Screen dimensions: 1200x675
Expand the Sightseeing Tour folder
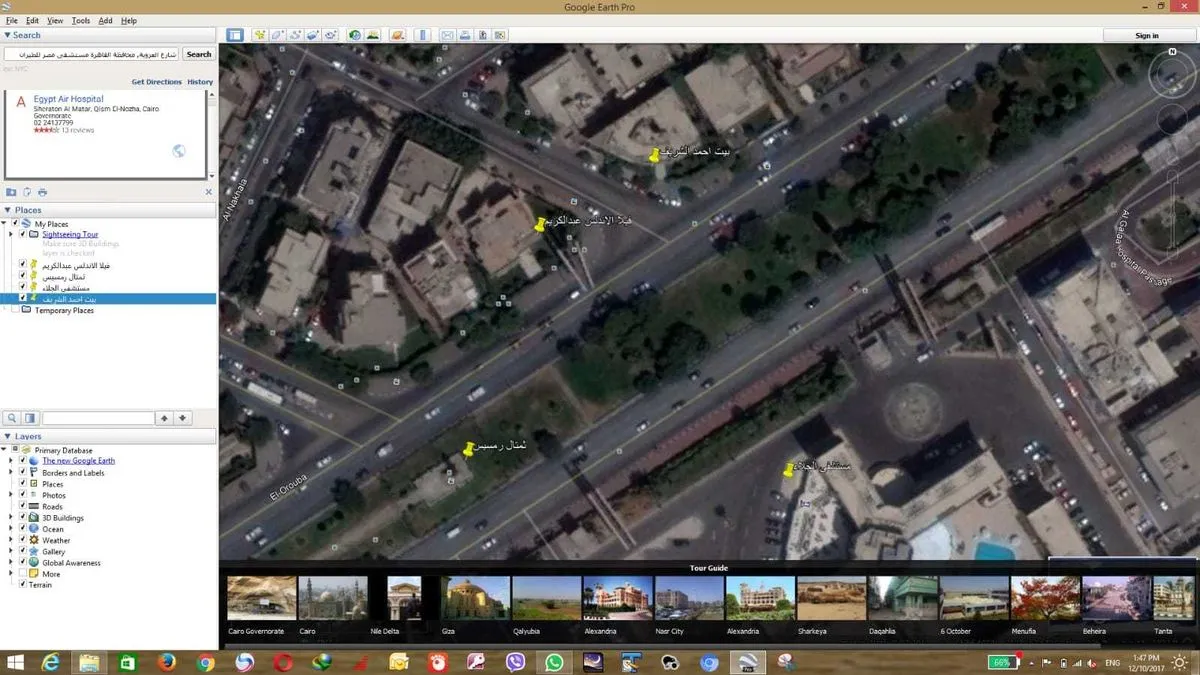tap(11, 234)
